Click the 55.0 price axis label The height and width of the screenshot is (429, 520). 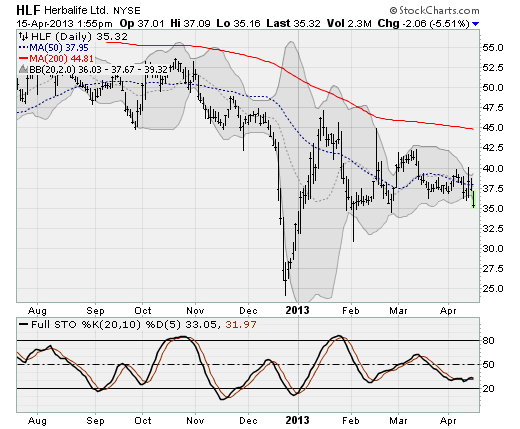(x=493, y=48)
